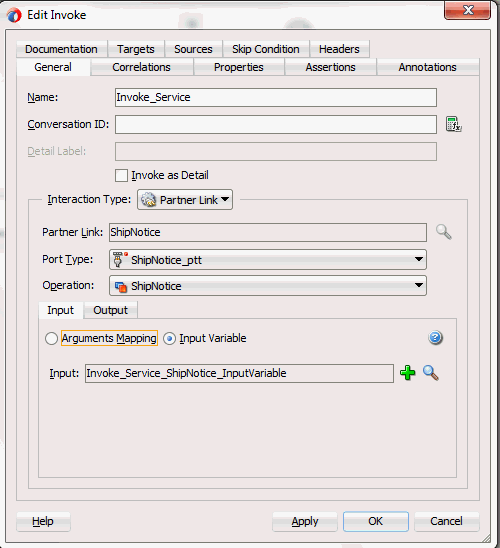This screenshot has height=548, width=500.
Task: Check the Invoke as Detail checkbox
Action: [x=121, y=175]
